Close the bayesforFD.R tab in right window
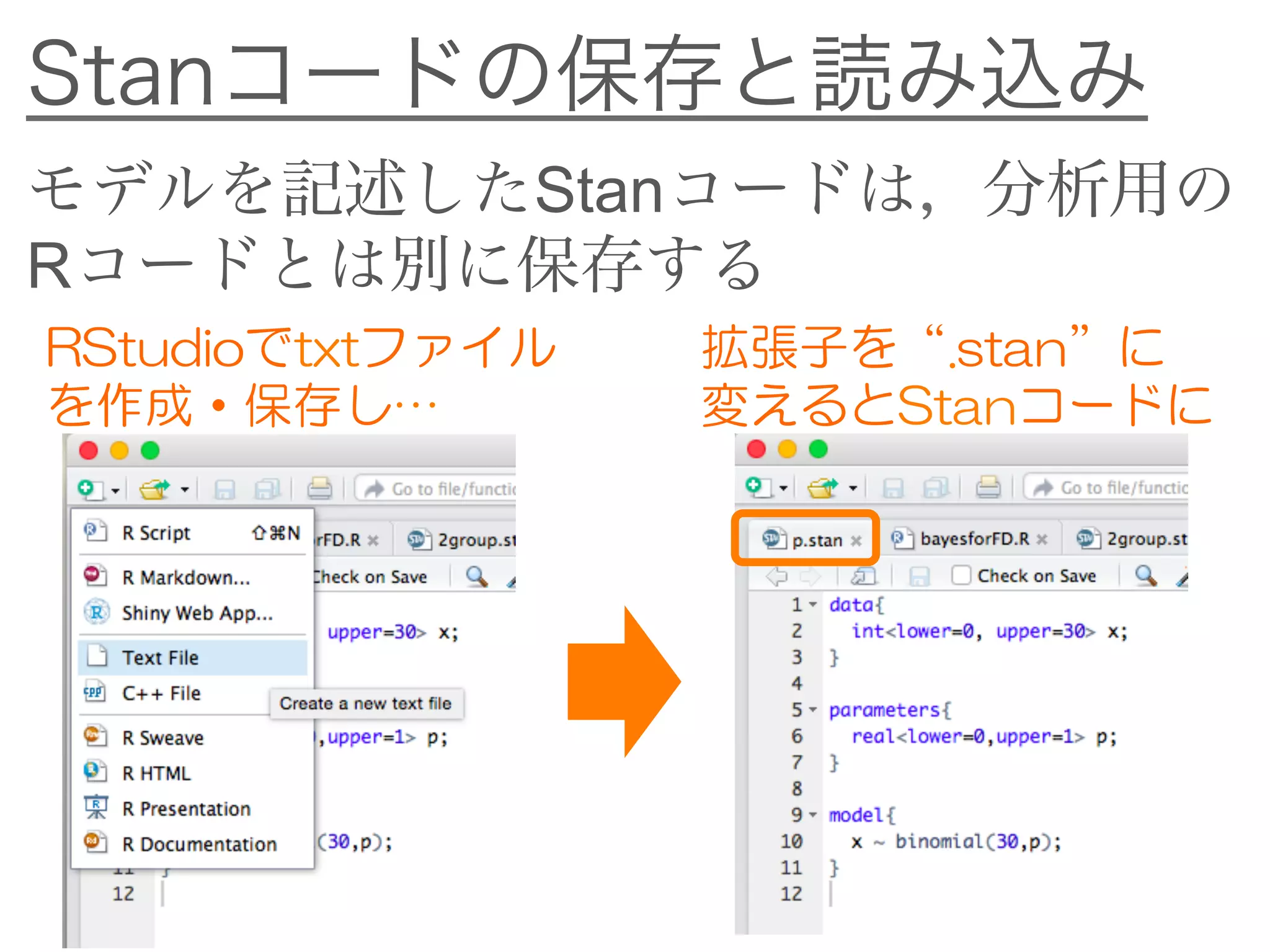Viewport: 1270px width, 952px height. pos(1042,540)
